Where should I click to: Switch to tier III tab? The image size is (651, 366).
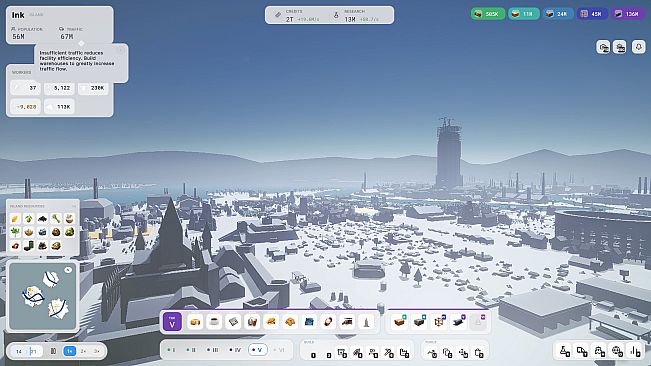coord(213,350)
